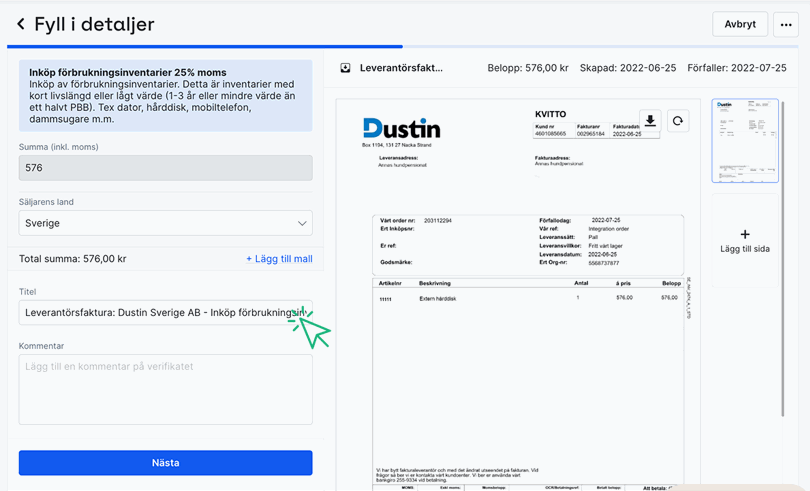
Task: Open the three-dots more options menu
Action: (785, 25)
